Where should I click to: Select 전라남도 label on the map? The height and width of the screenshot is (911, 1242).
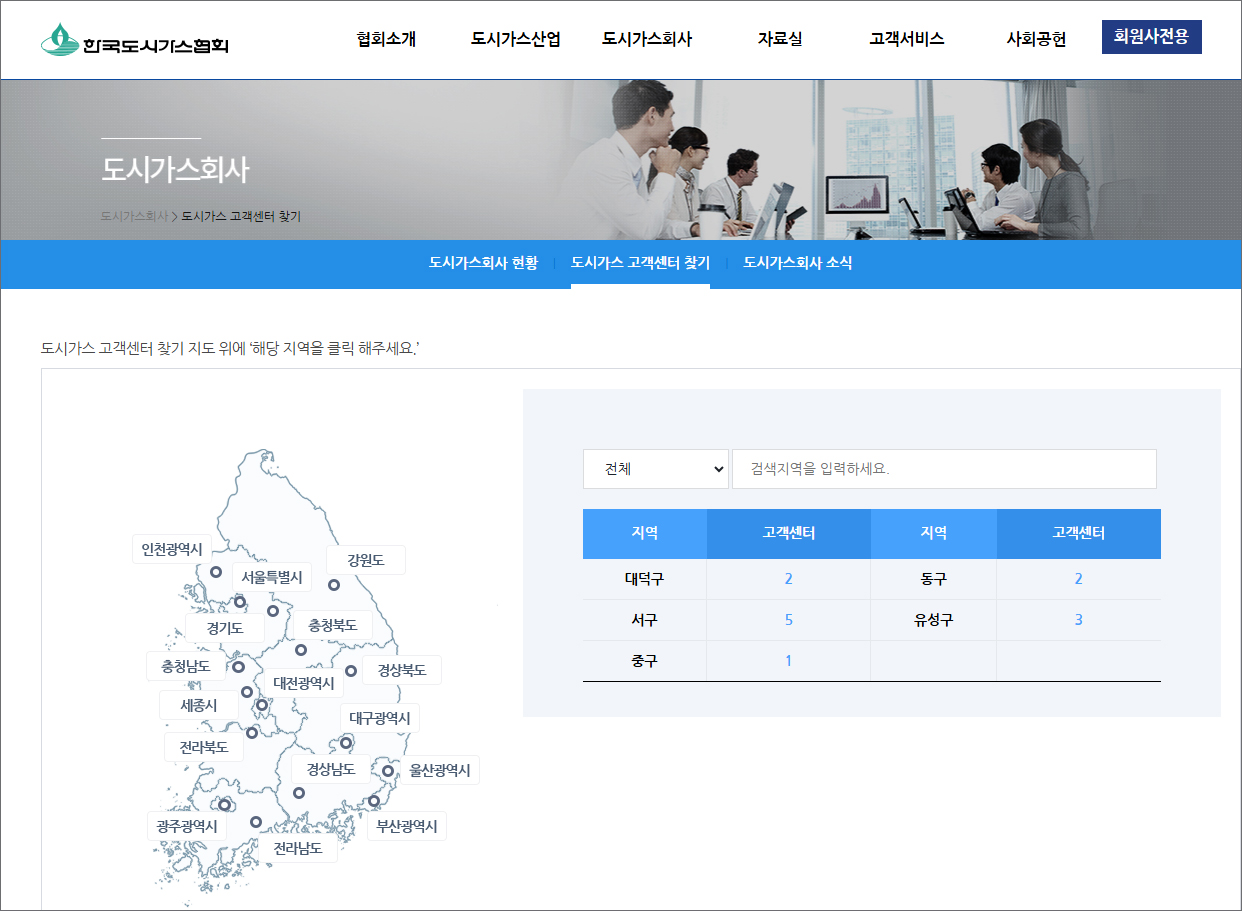tap(298, 848)
